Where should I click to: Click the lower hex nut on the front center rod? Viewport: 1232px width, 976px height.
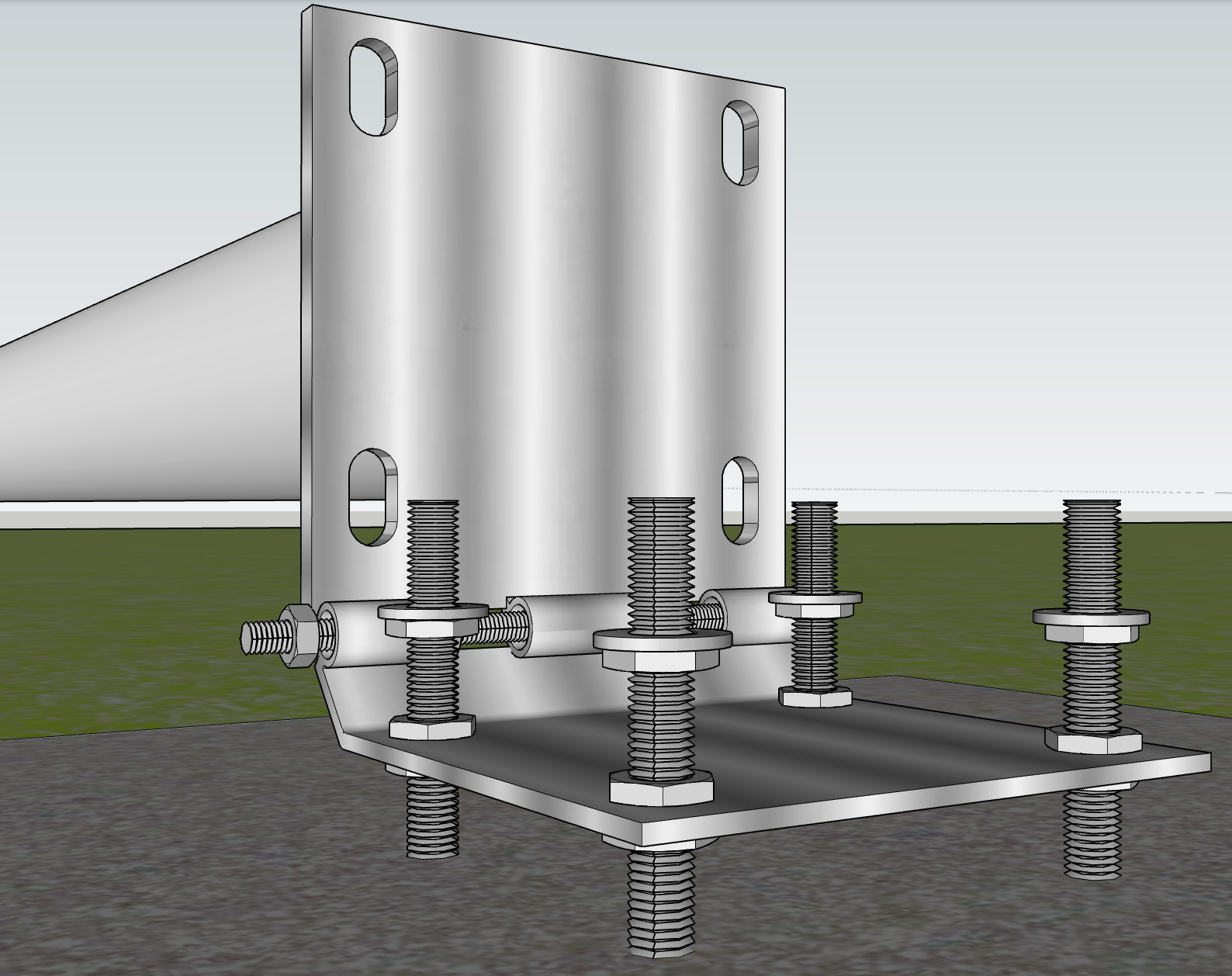click(661, 788)
